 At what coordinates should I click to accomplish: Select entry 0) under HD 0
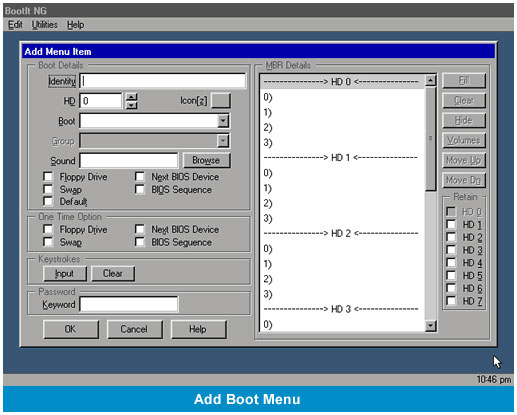342,97
